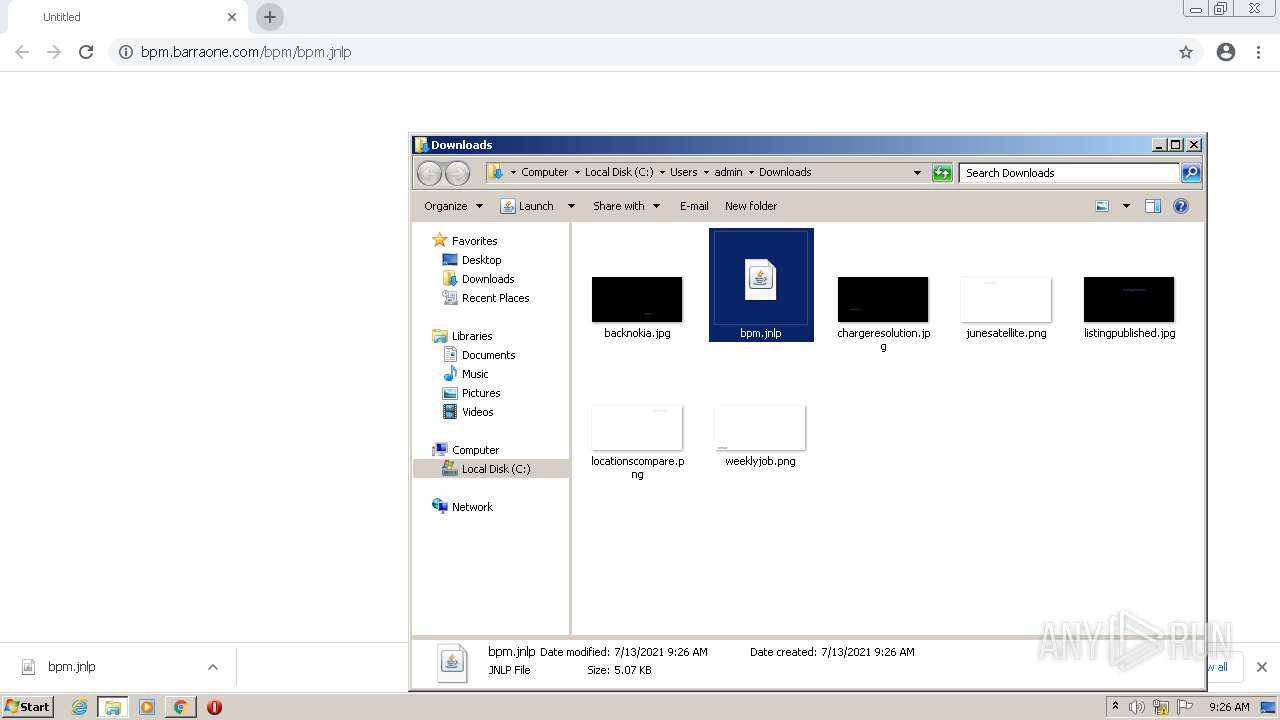Click the E-mail toolbar button
This screenshot has height=720, width=1280.
pyautogui.click(x=694, y=206)
